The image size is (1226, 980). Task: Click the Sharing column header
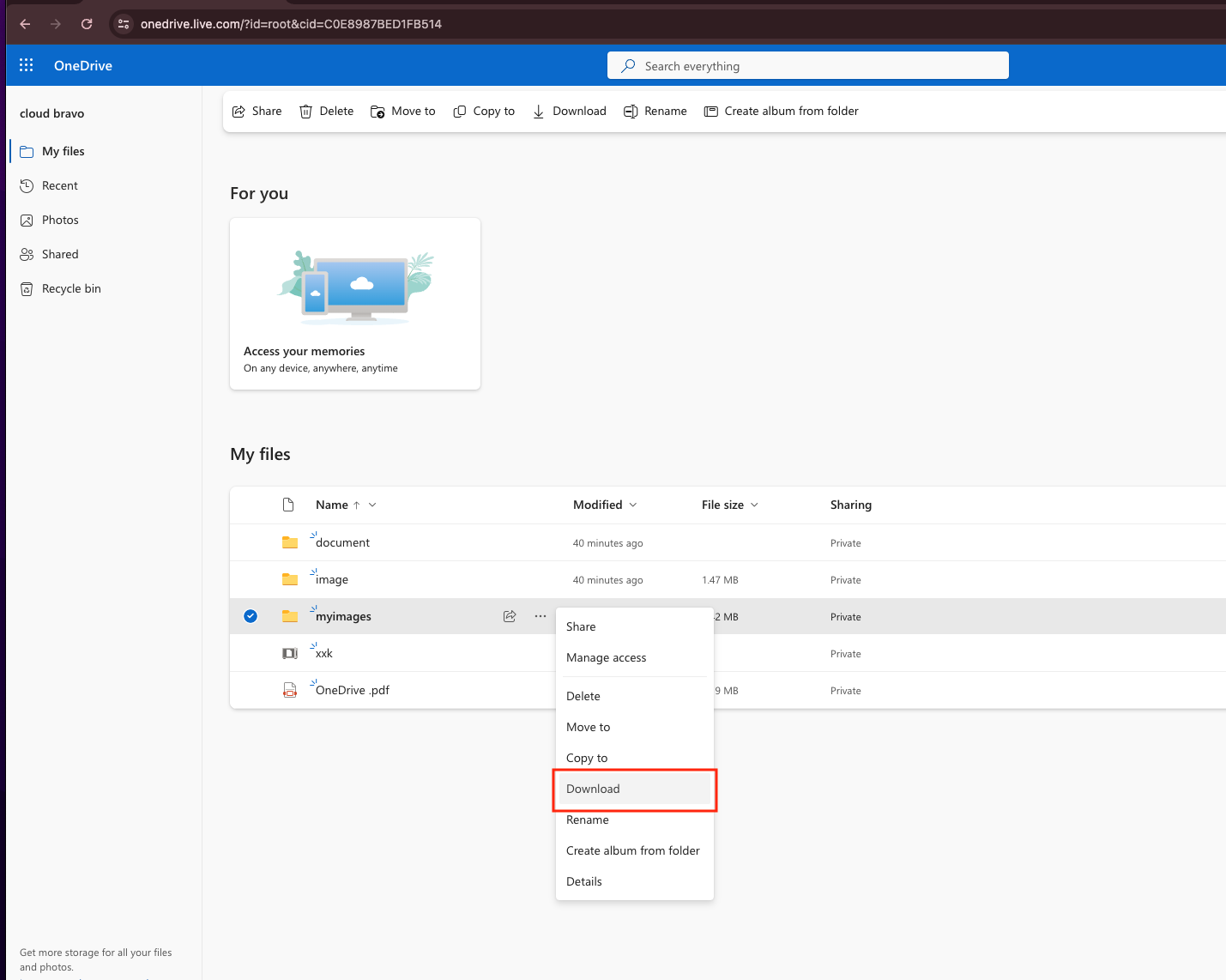tap(851, 505)
